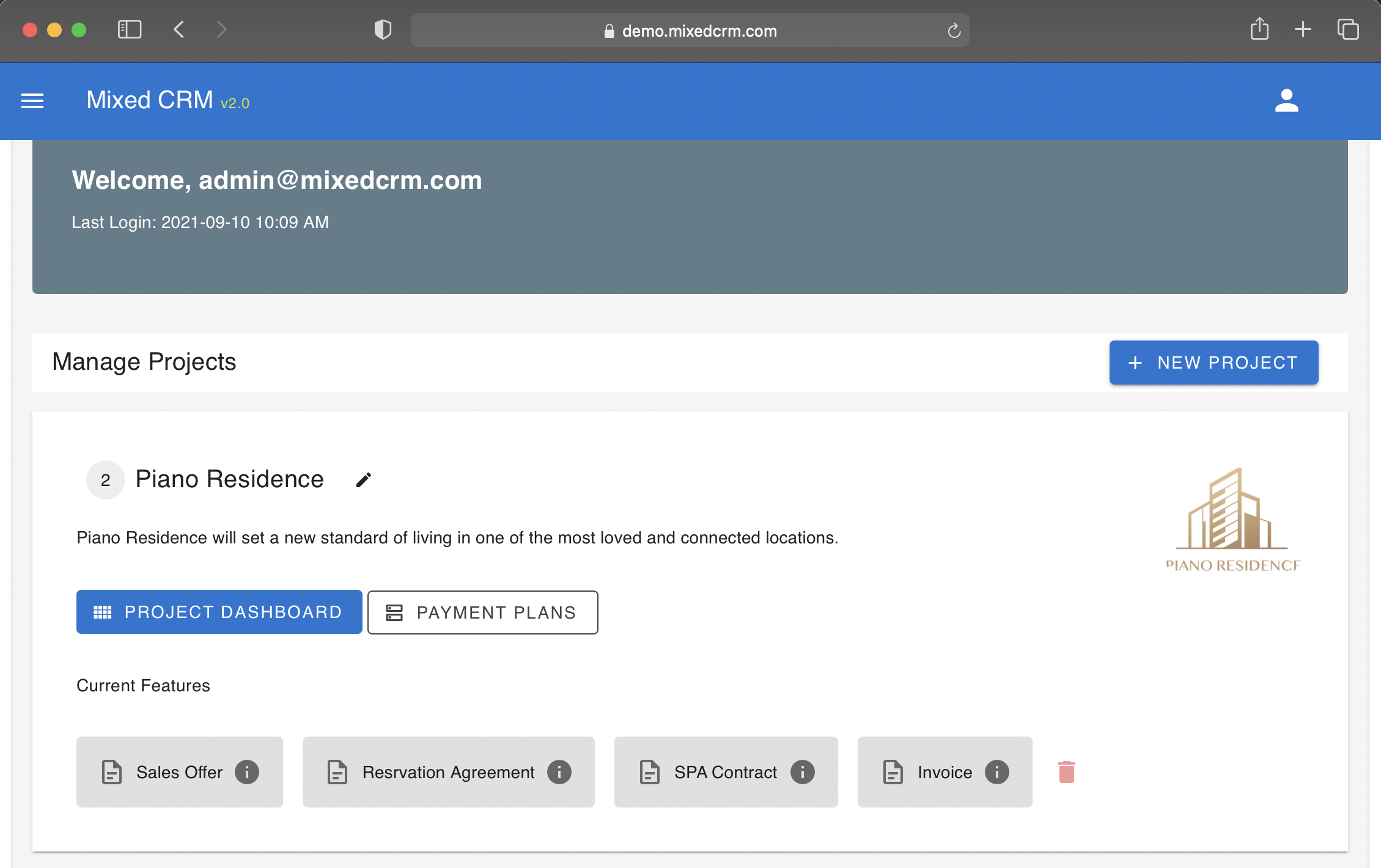The image size is (1381, 868).
Task: Edit the Piano Residence project name
Action: pyautogui.click(x=363, y=480)
